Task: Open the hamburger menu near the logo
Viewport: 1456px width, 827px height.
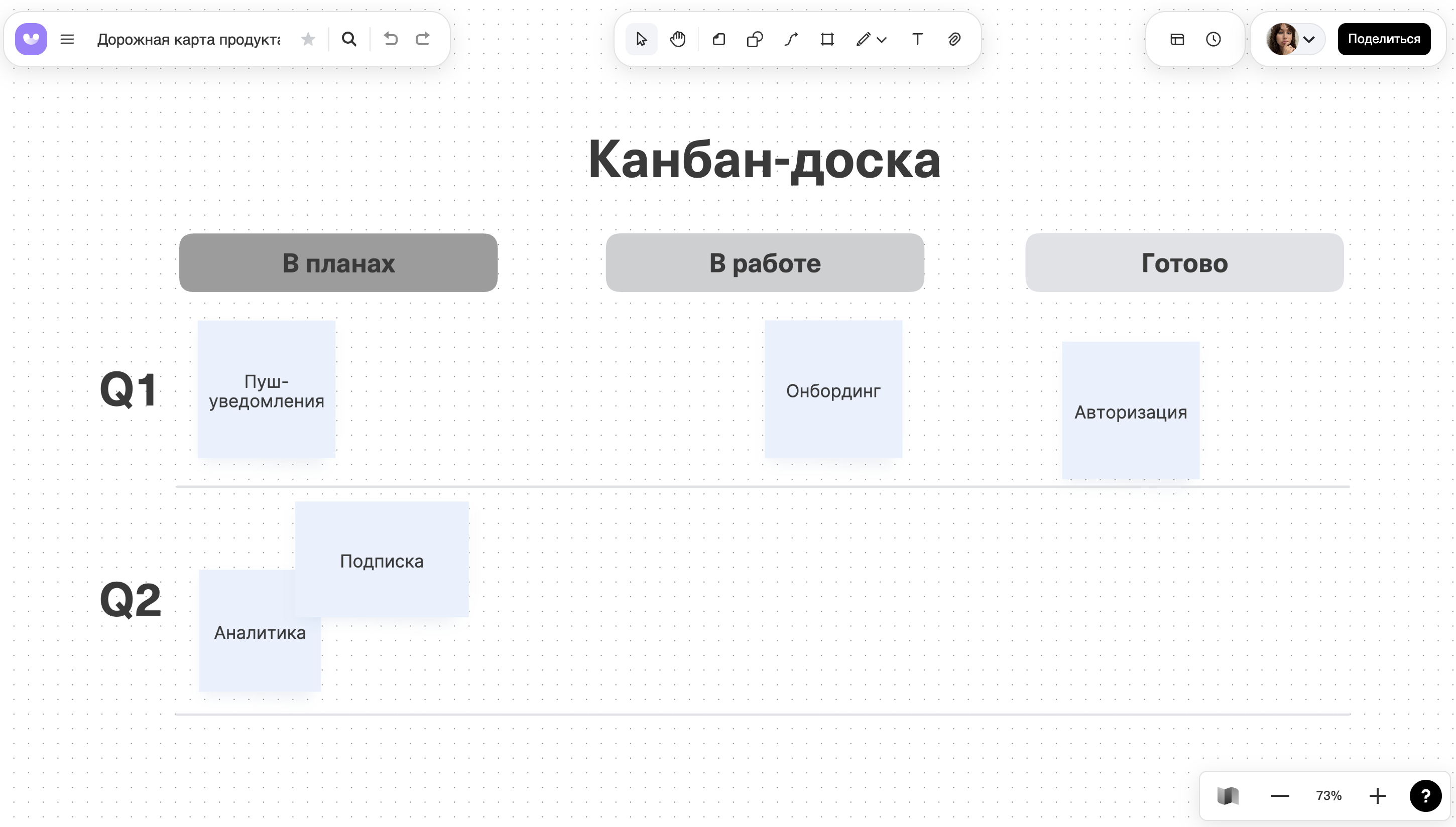Action: pos(67,39)
